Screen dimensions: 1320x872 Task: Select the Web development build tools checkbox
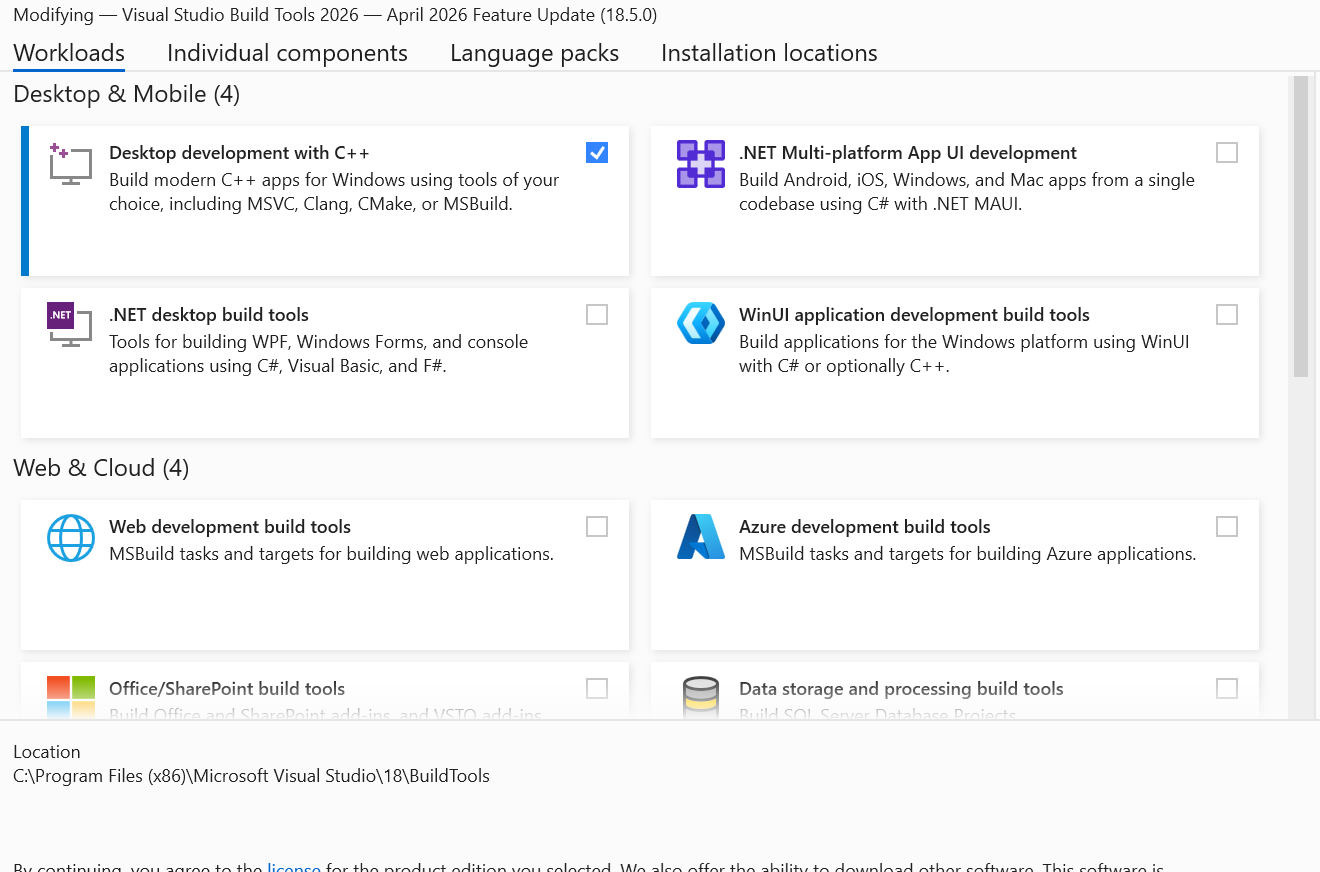(x=597, y=526)
